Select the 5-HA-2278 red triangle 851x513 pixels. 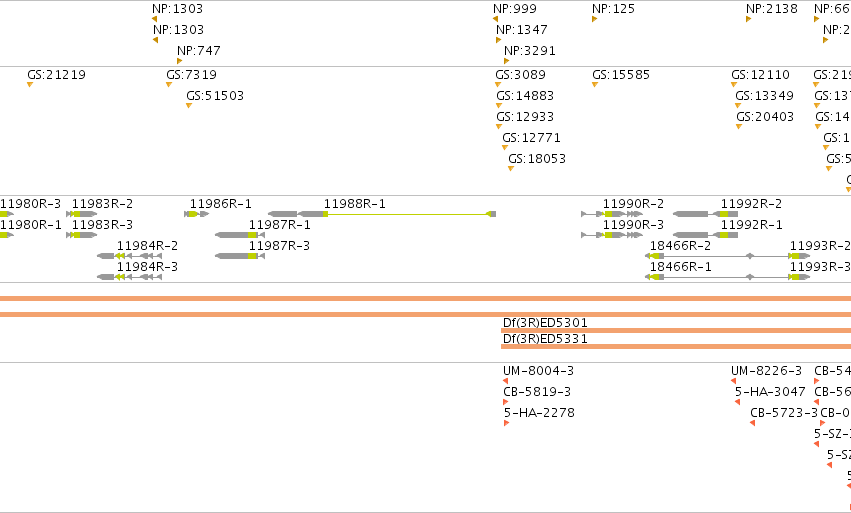[x=506, y=423]
